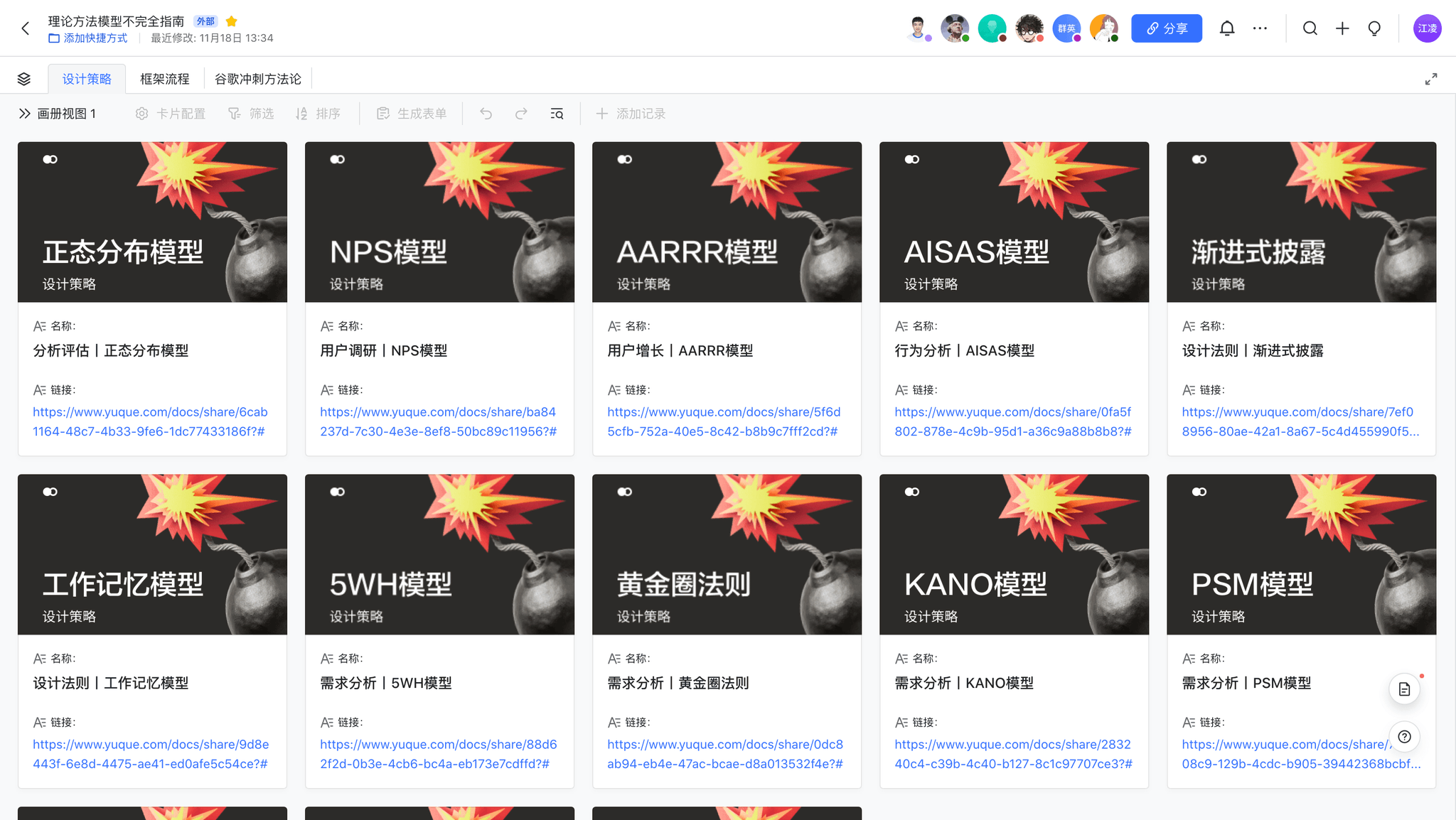Image resolution: width=1456 pixels, height=820 pixels.
Task: Click the first collaborator avatar with the purple dot
Action: coord(918,28)
